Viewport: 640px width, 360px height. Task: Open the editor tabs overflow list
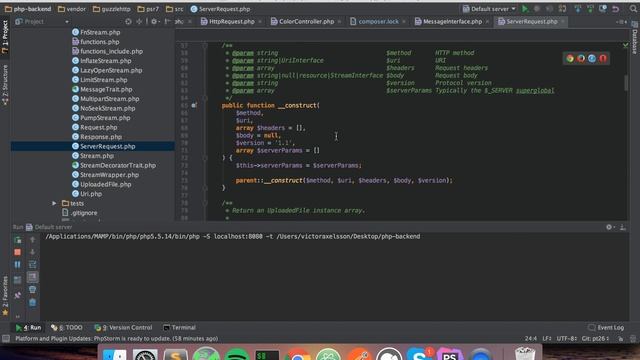coord(621,21)
